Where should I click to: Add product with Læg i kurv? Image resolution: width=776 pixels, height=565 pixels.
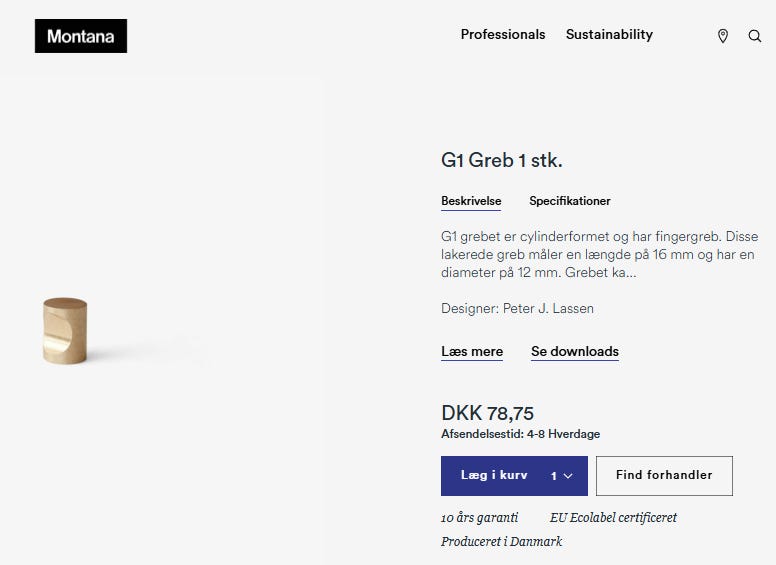click(494, 475)
